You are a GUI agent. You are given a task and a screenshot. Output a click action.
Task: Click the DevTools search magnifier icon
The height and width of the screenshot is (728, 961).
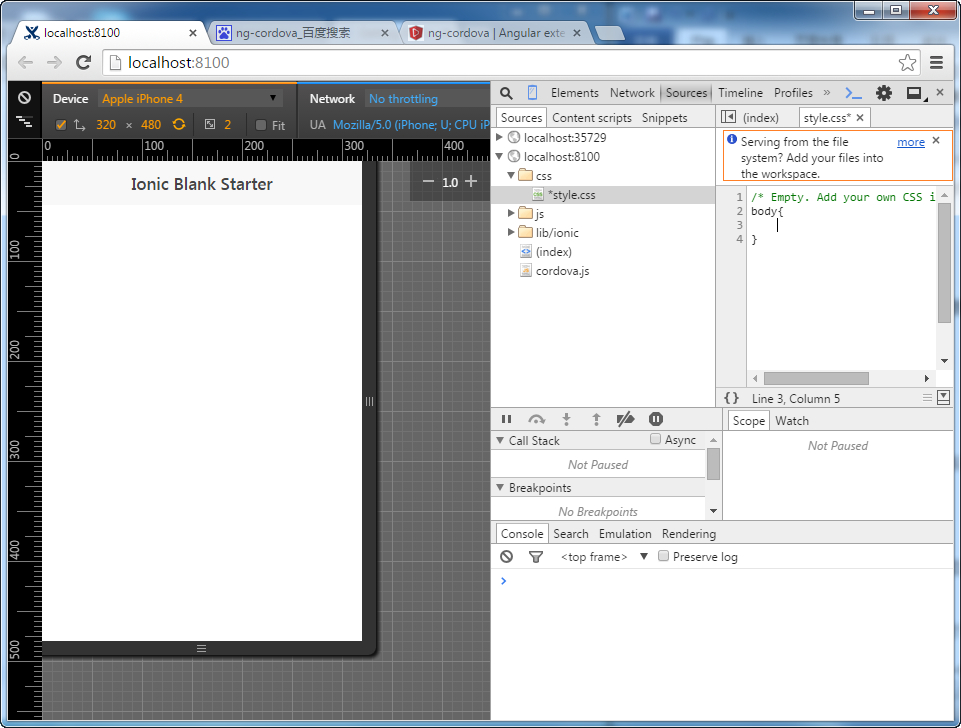pos(506,93)
